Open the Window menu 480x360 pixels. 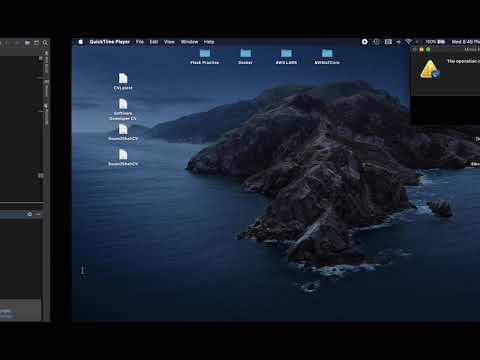pos(189,42)
